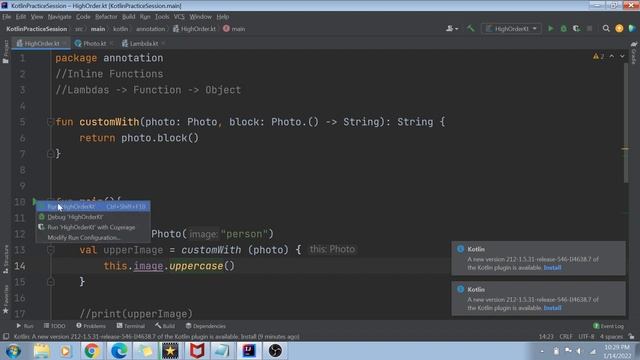Toggle tool window bars icon in status bar
The width and height of the screenshot is (640, 360).
point(6,336)
